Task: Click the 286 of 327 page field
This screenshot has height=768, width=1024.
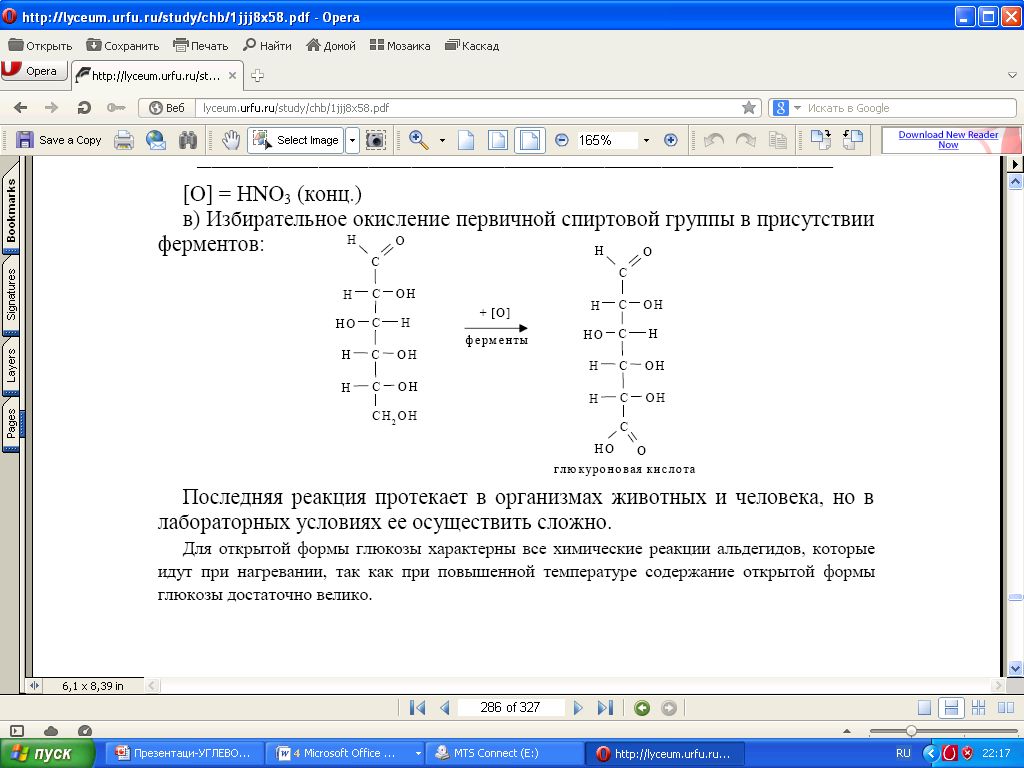Action: [x=511, y=707]
